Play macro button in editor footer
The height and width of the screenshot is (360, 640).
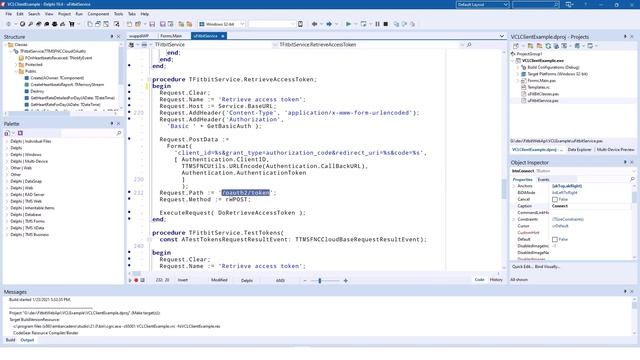130,280
